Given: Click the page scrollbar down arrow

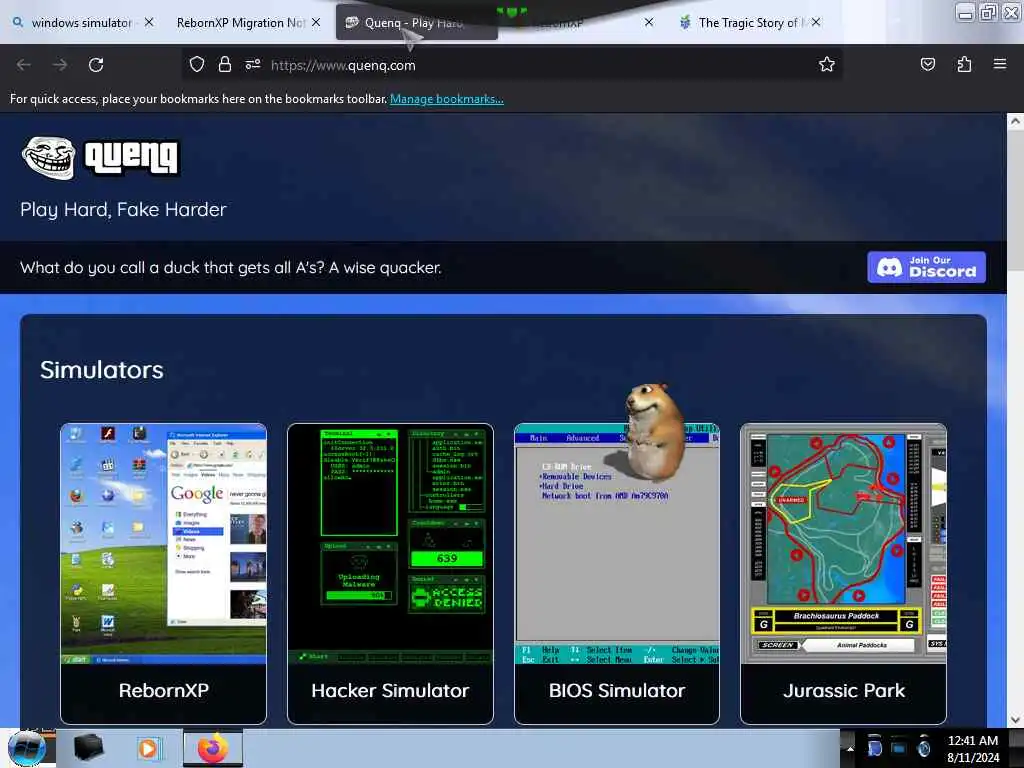Looking at the screenshot, I should (1015, 719).
